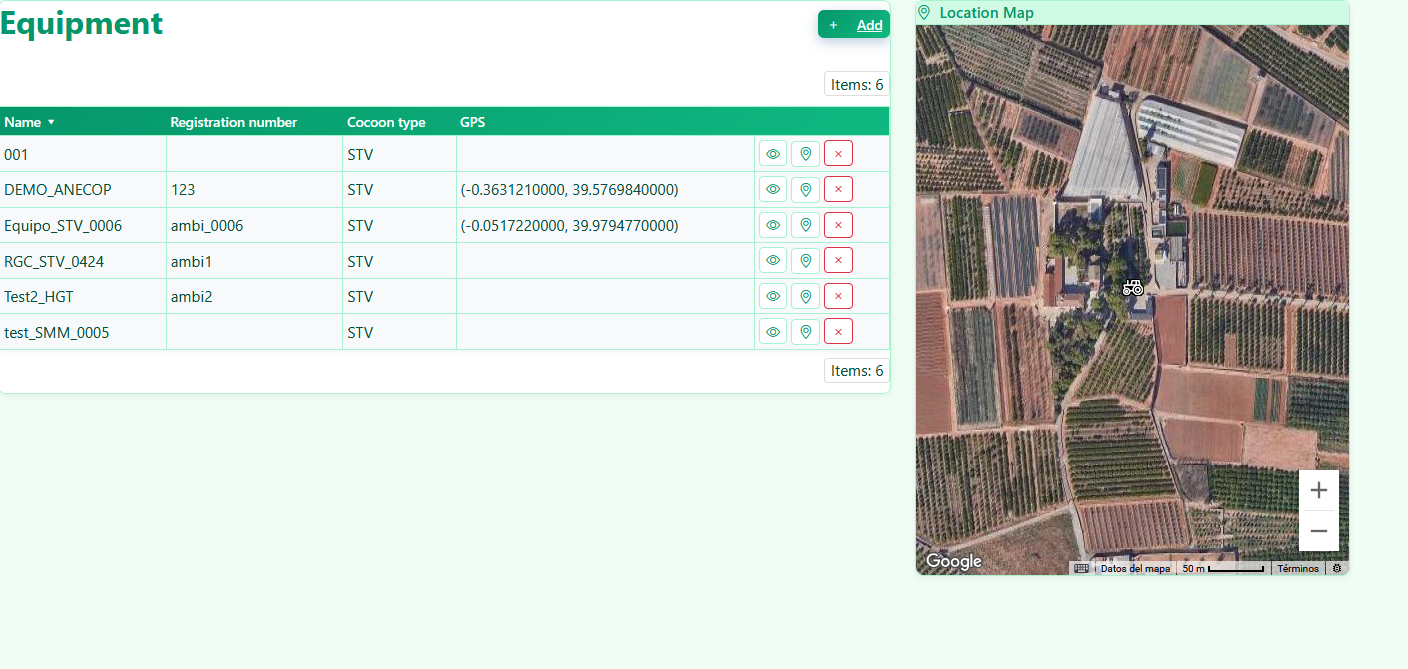Click the Cocoon type column header

386,122
